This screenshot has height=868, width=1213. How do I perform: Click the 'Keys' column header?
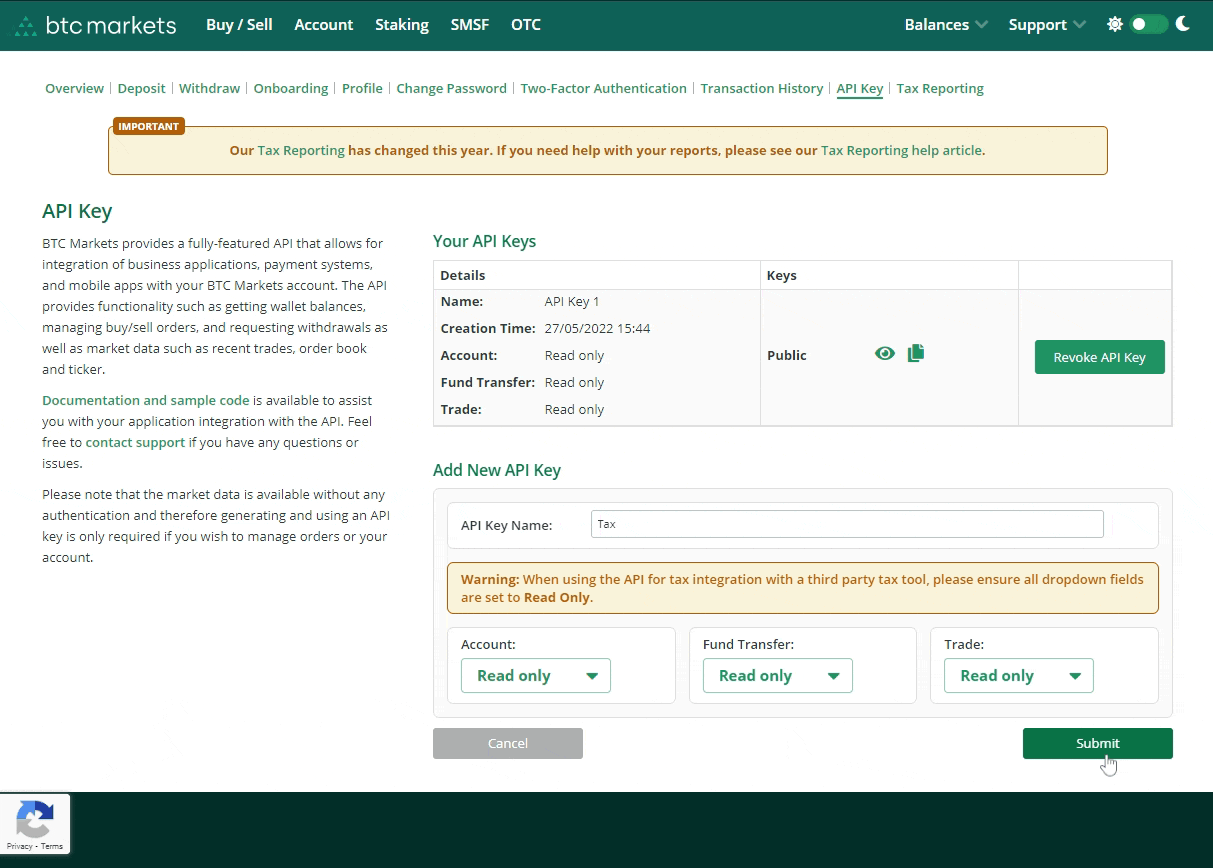point(782,275)
